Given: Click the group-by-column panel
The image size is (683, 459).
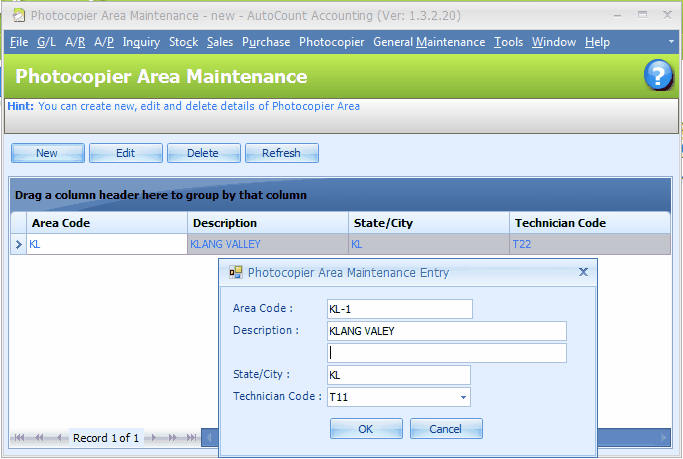Looking at the screenshot, I should tap(340, 195).
